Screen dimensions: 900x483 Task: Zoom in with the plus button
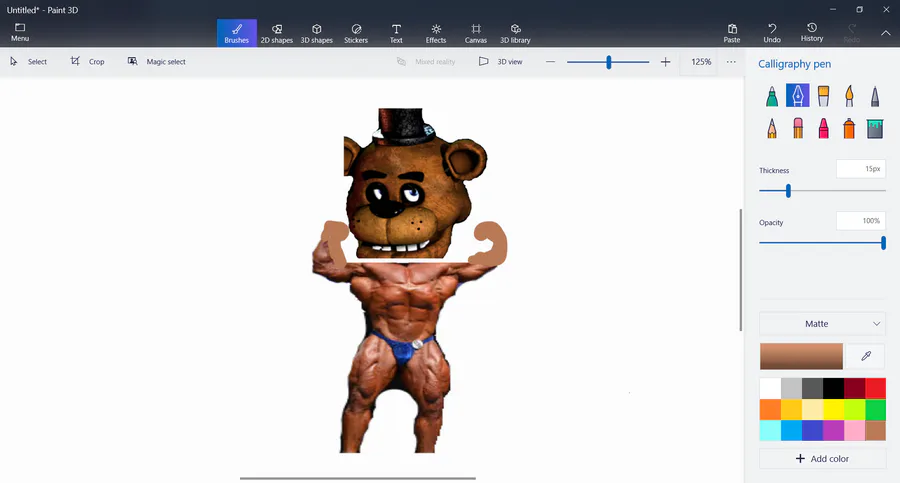(x=665, y=61)
